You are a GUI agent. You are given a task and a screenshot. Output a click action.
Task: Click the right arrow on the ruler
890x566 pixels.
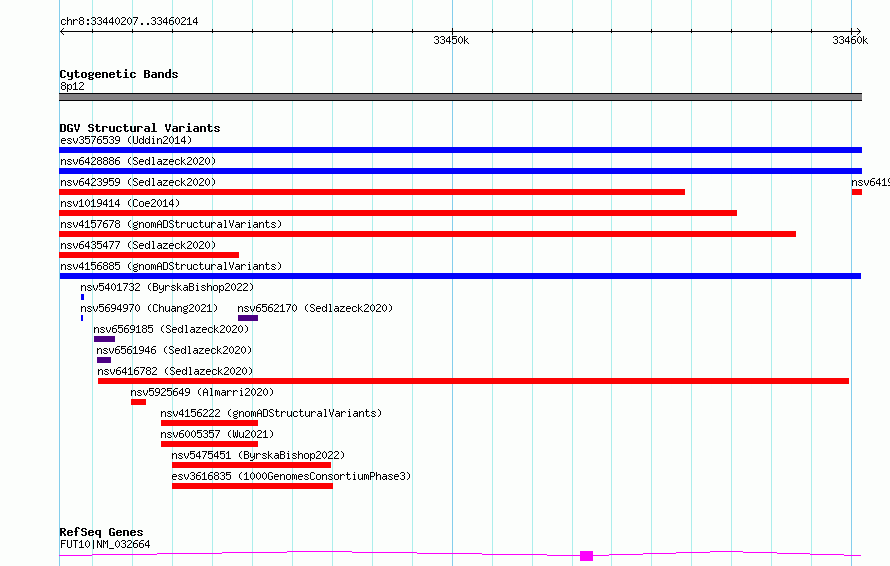tap(858, 32)
